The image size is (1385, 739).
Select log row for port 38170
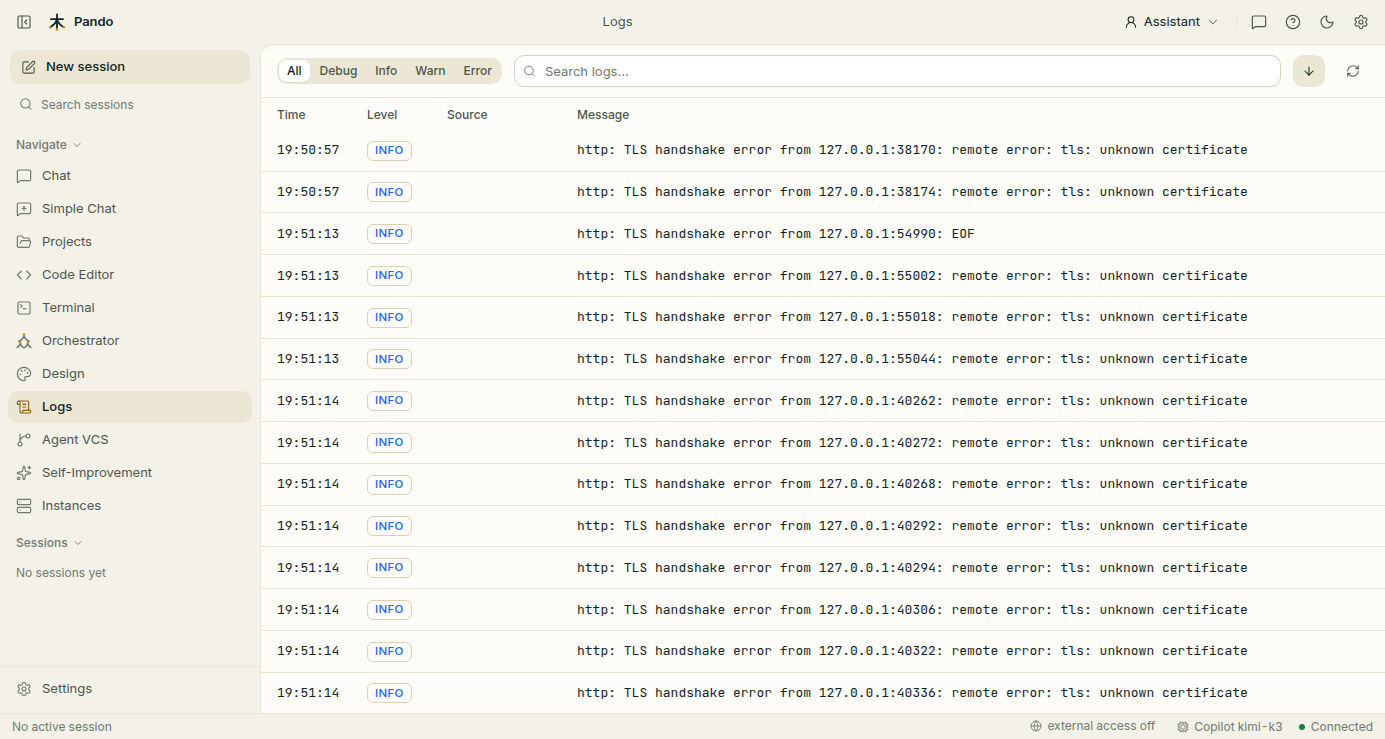click(822, 150)
